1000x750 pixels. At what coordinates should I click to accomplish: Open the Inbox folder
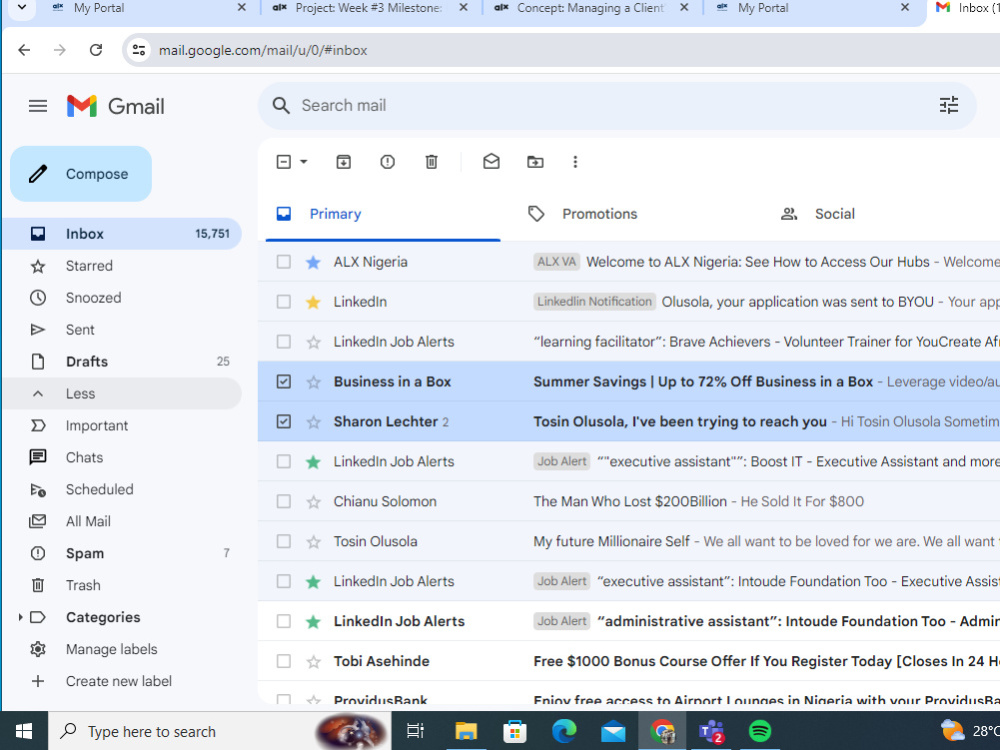click(122, 234)
